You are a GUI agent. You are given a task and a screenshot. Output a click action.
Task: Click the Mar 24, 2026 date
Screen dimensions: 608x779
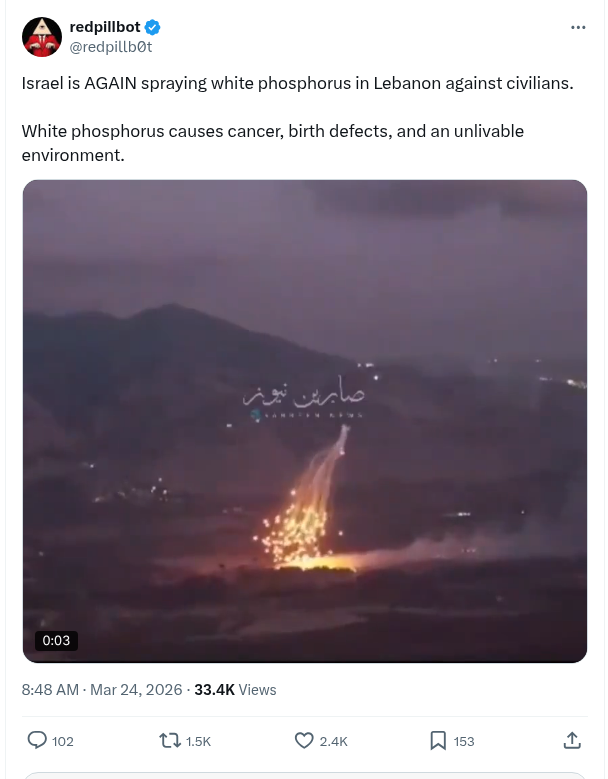pyautogui.click(x=136, y=690)
